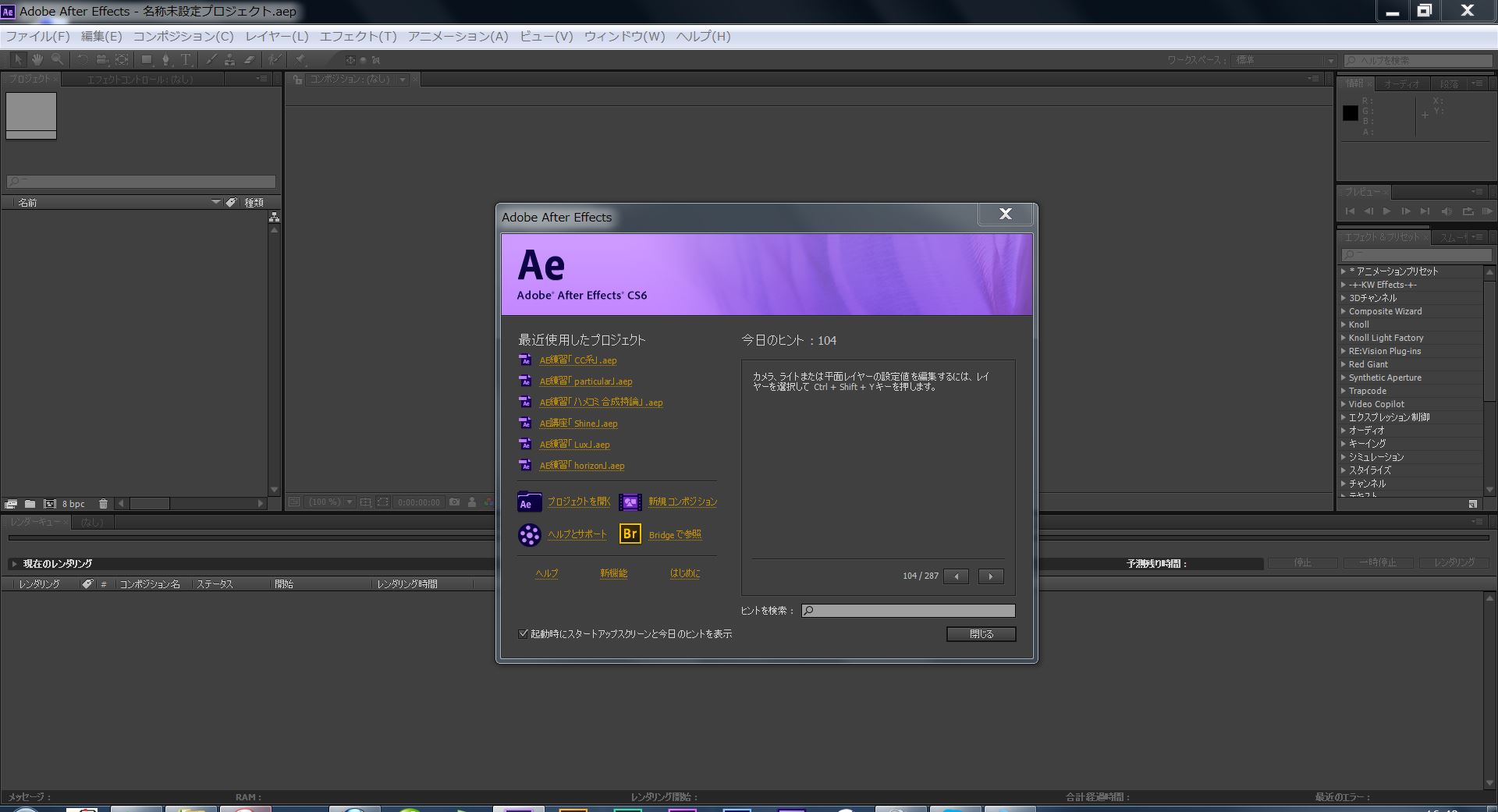Click the trash delete icon in Project panel
The width and height of the screenshot is (1498, 812).
coord(103,504)
